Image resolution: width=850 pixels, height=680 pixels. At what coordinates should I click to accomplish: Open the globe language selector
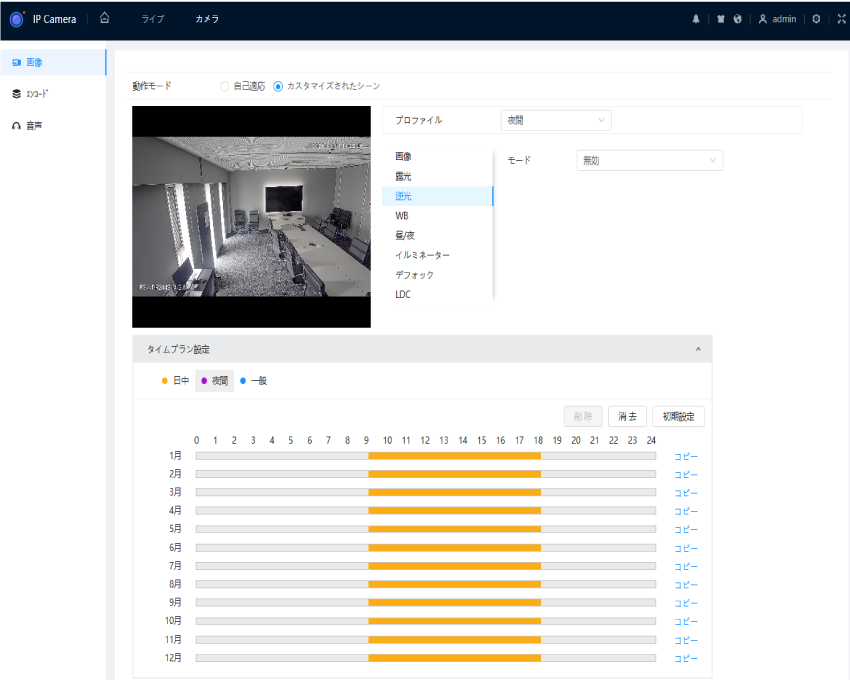[737, 19]
